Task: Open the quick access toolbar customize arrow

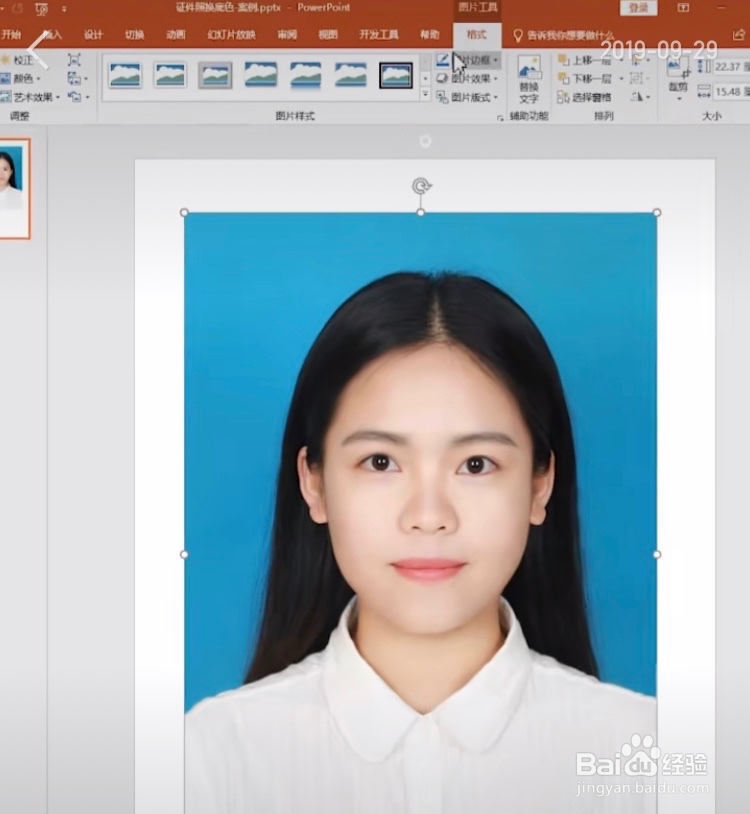Action: 64,9
